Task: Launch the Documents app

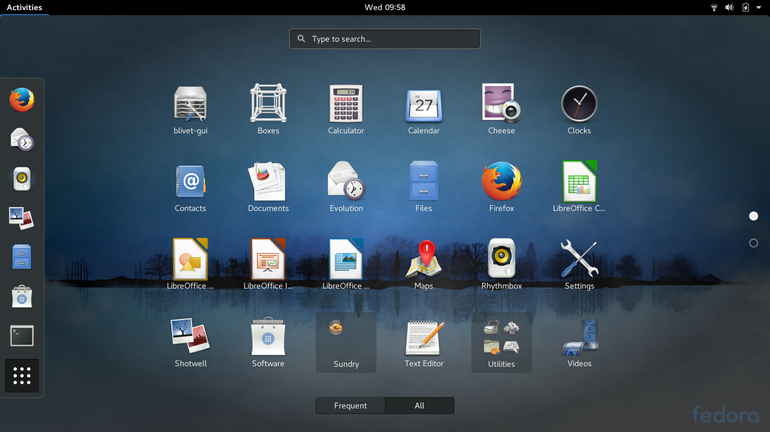Action: click(x=268, y=187)
